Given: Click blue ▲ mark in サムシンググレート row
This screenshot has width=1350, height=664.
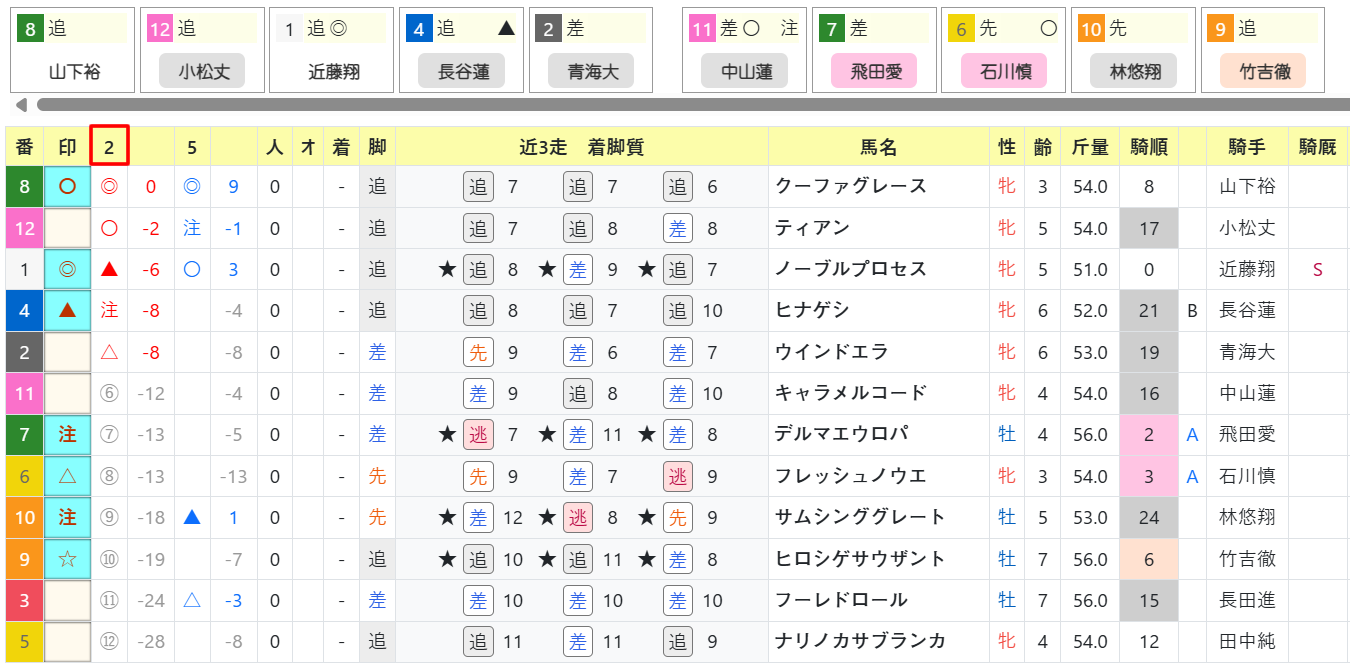Looking at the screenshot, I should coord(192,517).
